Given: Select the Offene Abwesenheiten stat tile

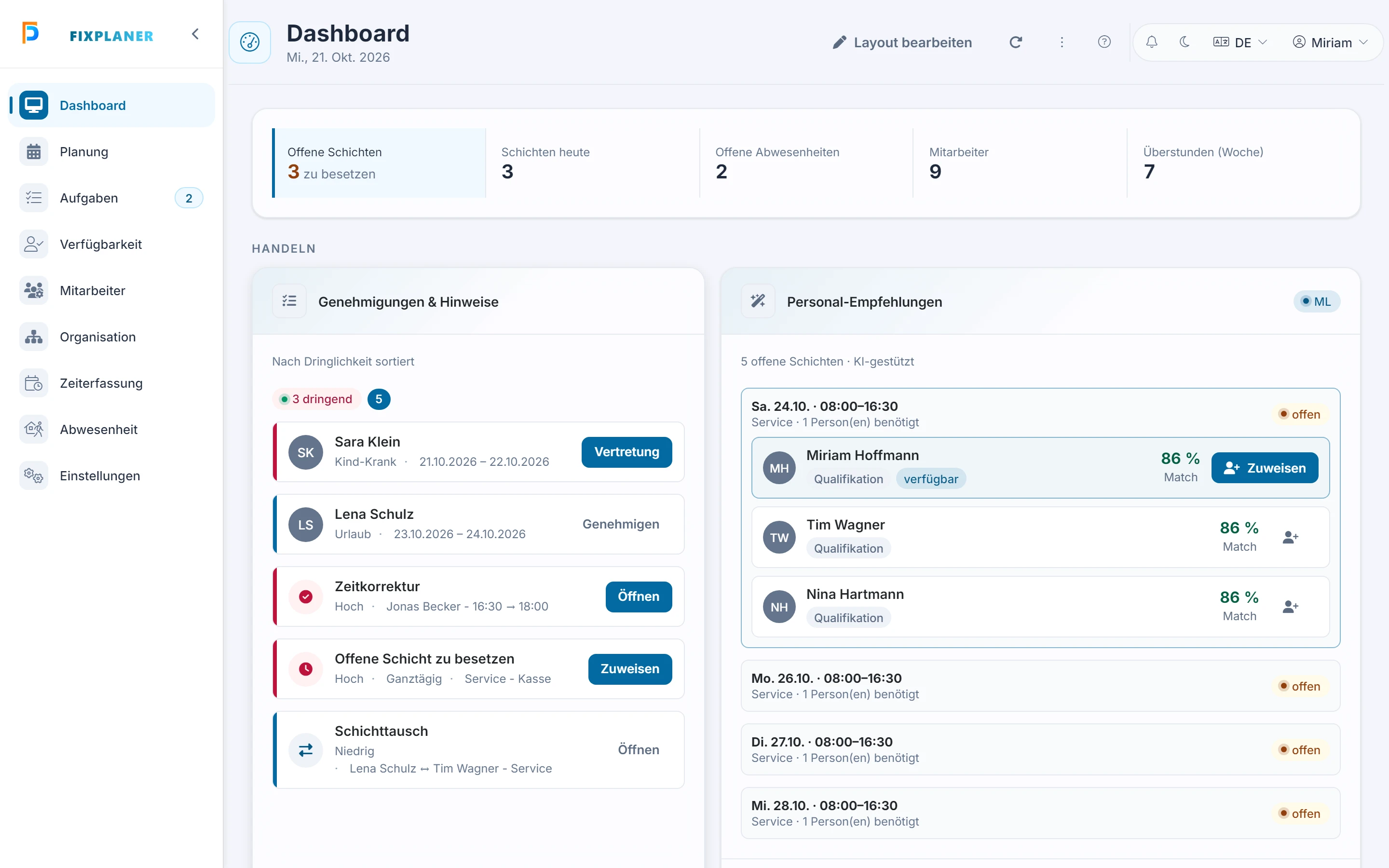Looking at the screenshot, I should (x=806, y=163).
